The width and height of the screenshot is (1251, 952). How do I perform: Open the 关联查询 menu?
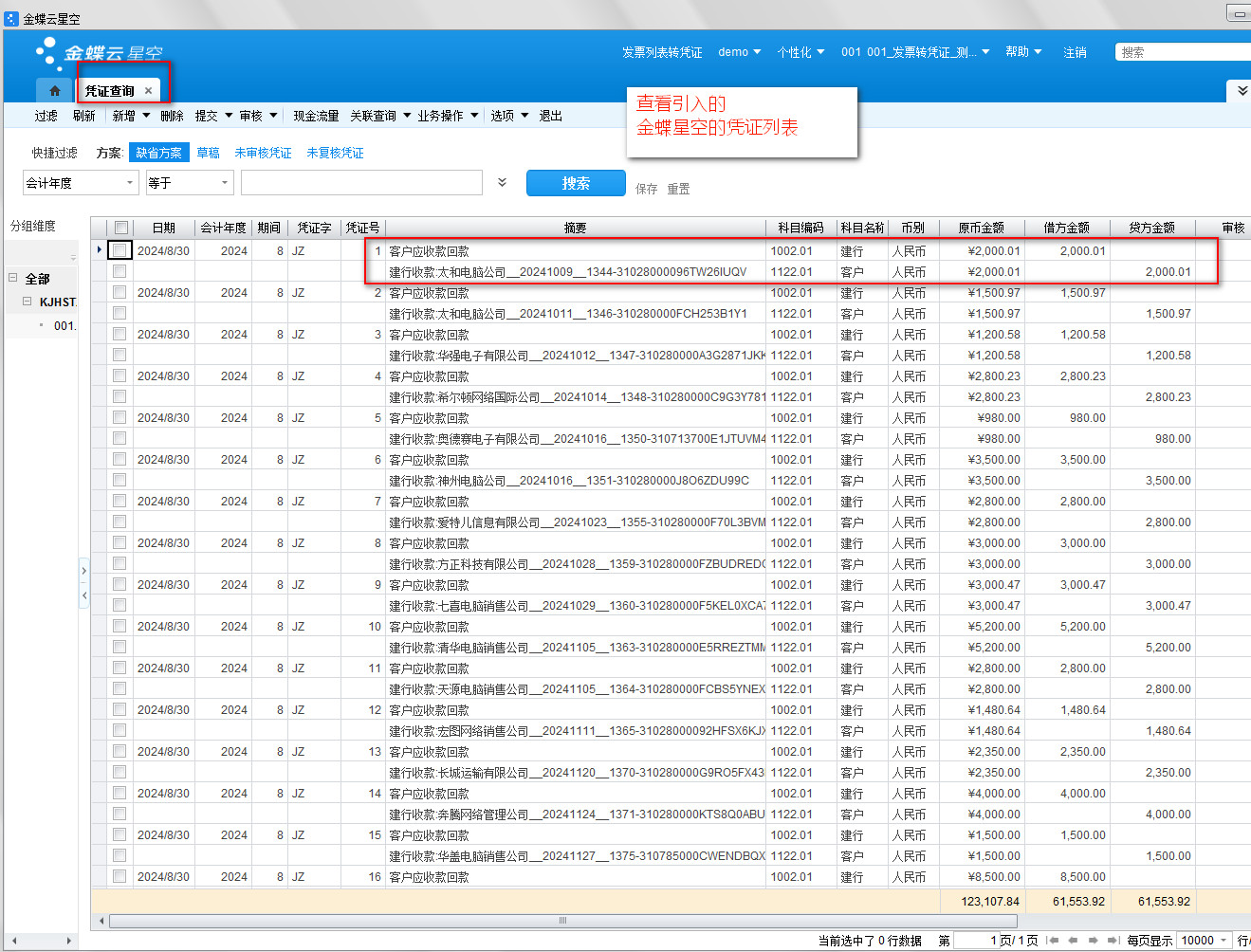pos(380,116)
